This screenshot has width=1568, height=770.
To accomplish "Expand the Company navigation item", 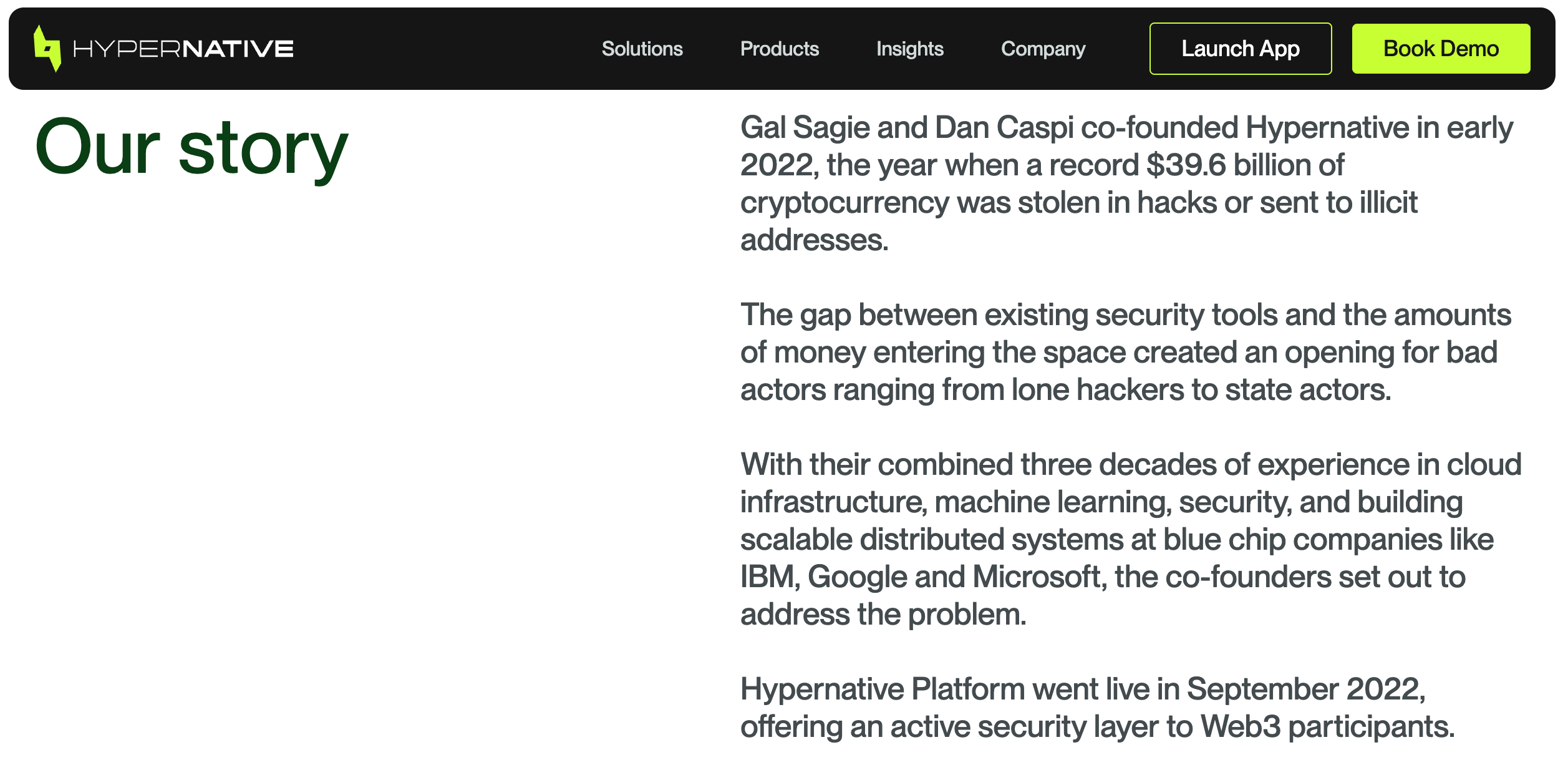I will tap(1043, 49).
